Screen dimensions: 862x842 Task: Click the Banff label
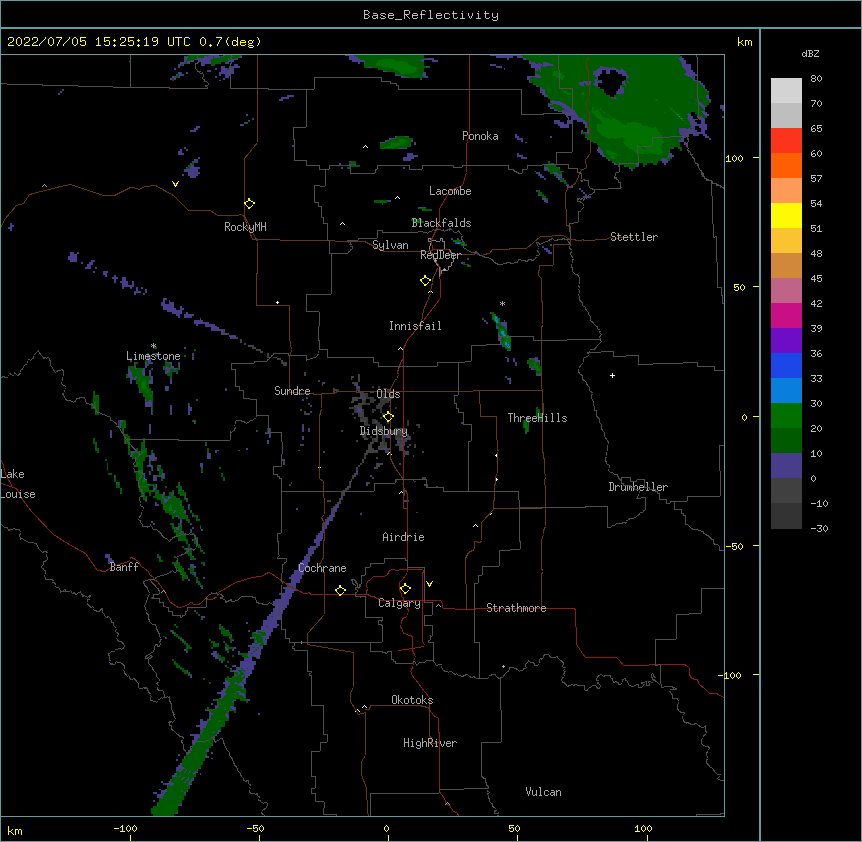click(x=124, y=567)
